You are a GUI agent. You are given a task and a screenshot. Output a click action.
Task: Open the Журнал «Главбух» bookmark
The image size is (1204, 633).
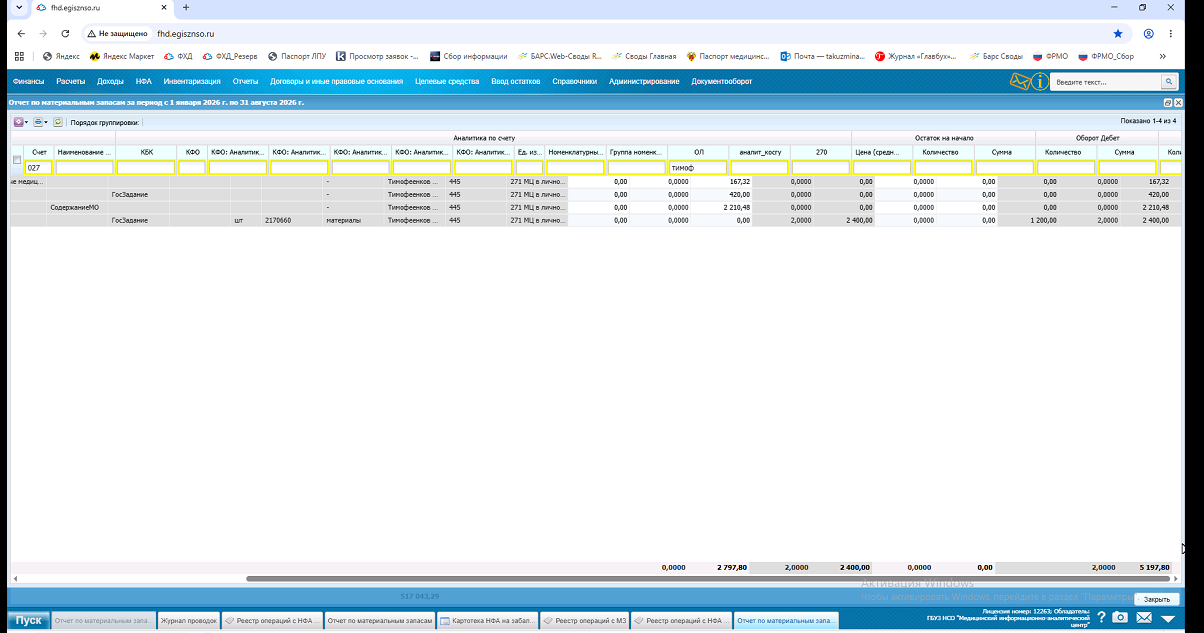pos(915,56)
